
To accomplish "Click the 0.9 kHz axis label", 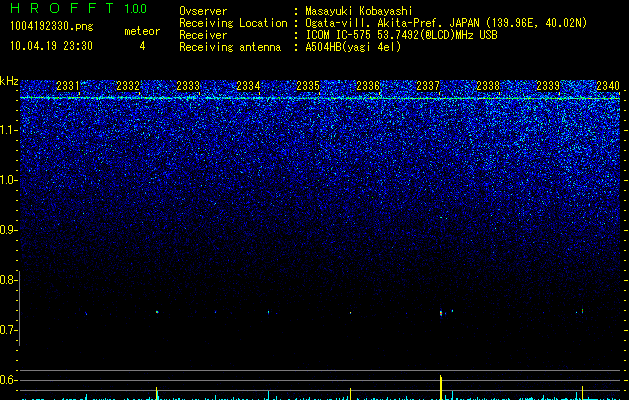I will [x=9, y=230].
